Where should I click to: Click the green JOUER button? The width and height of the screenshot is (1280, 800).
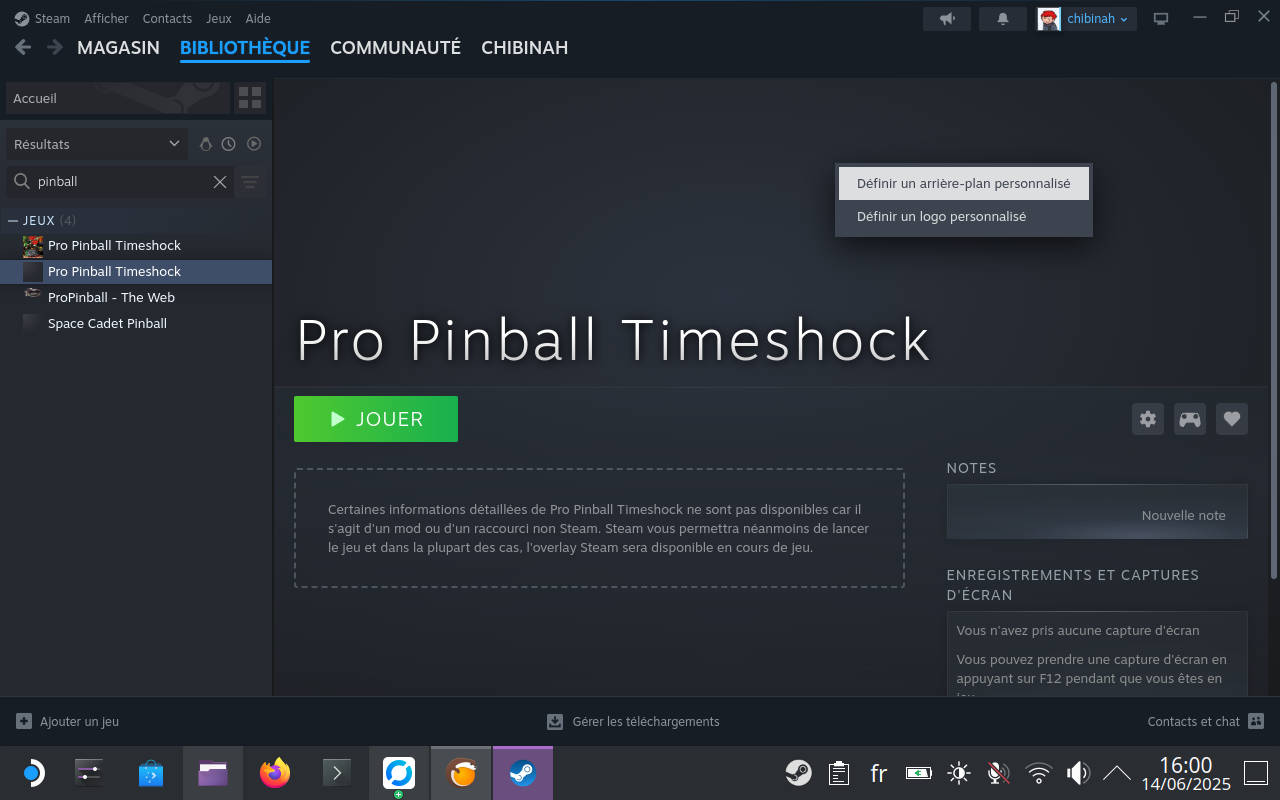point(376,419)
